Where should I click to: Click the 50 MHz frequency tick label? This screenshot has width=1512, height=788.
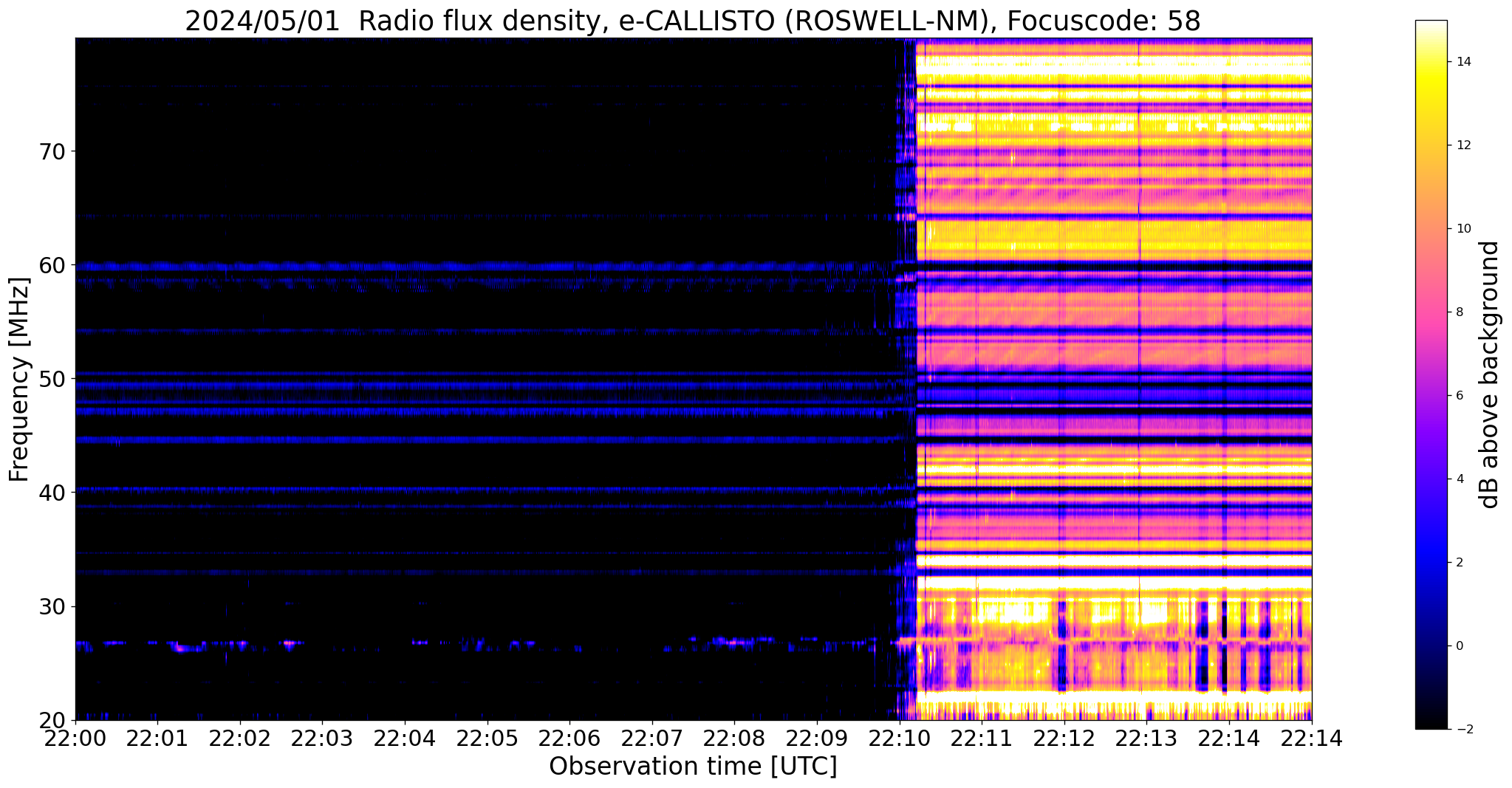(x=51, y=379)
